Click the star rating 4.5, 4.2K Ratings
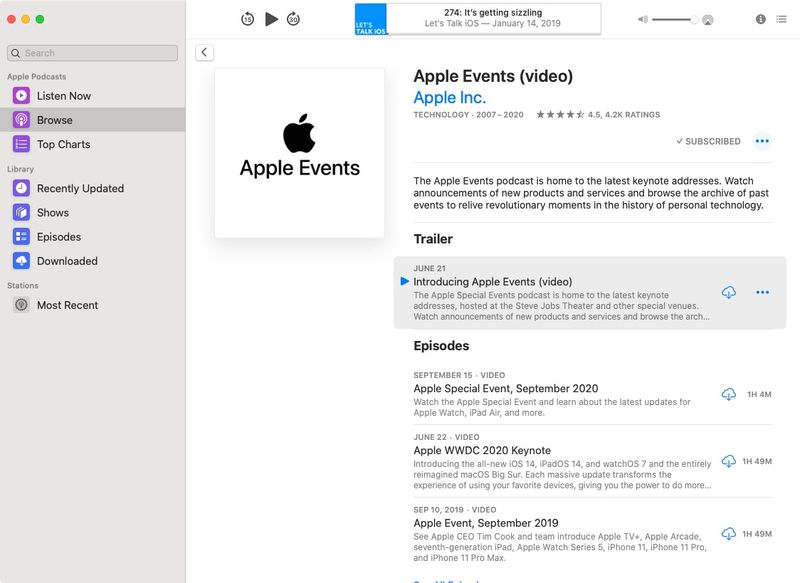Screen dimensions: 800x583 coord(598,115)
